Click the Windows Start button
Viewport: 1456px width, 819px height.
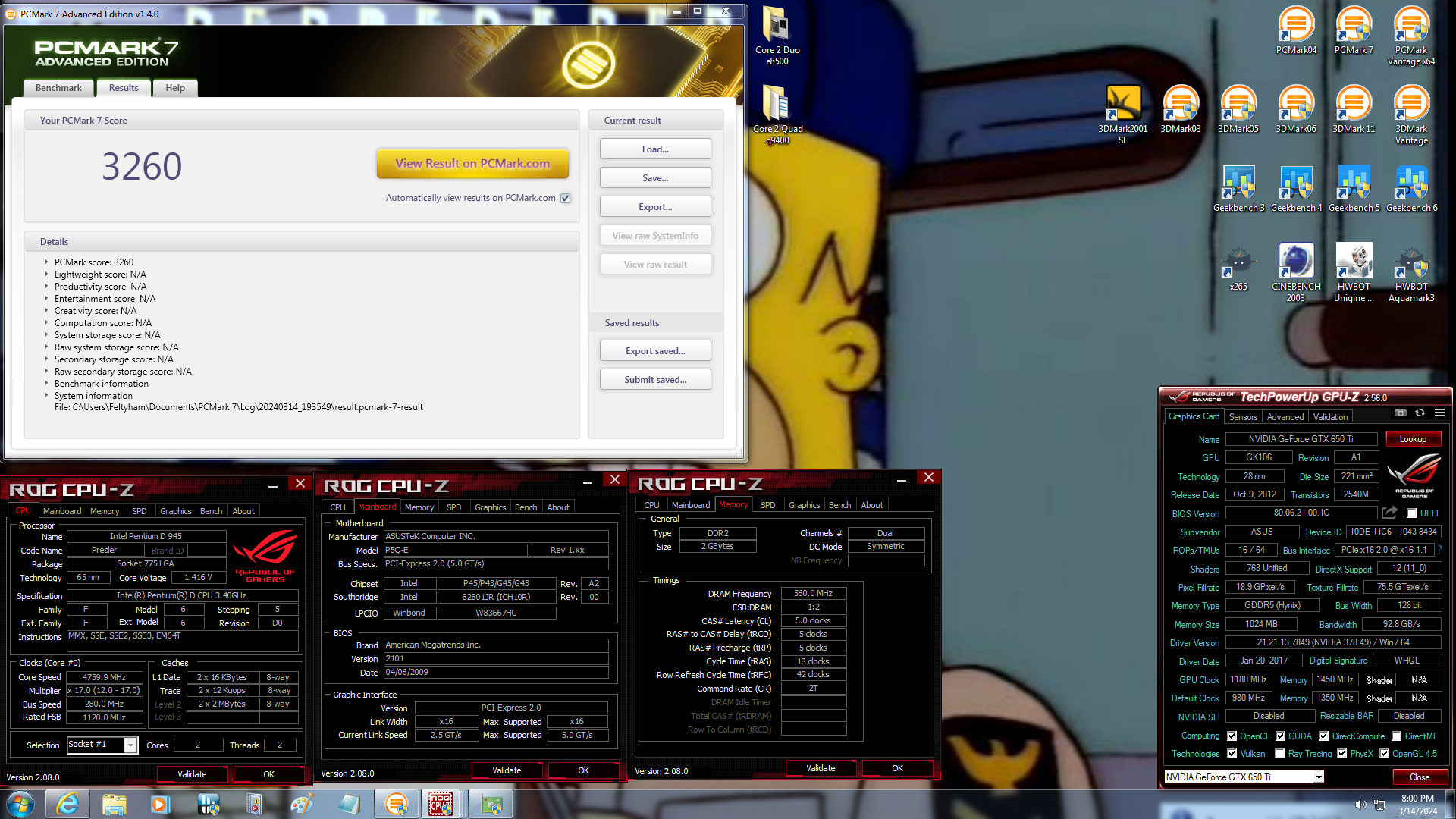20,804
